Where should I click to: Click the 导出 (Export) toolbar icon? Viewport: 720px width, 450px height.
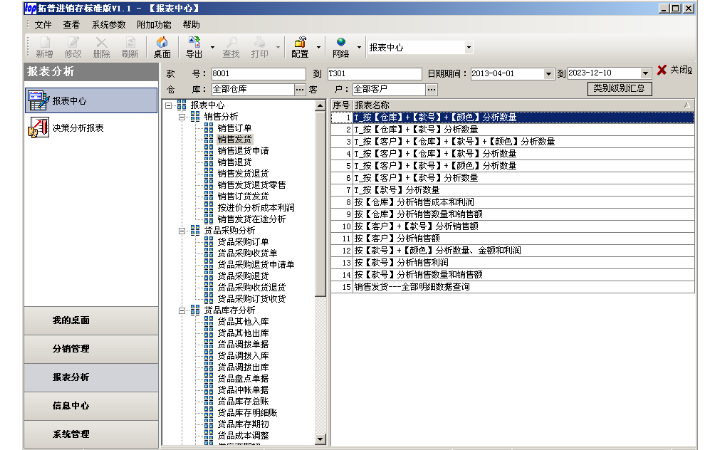coord(193,46)
